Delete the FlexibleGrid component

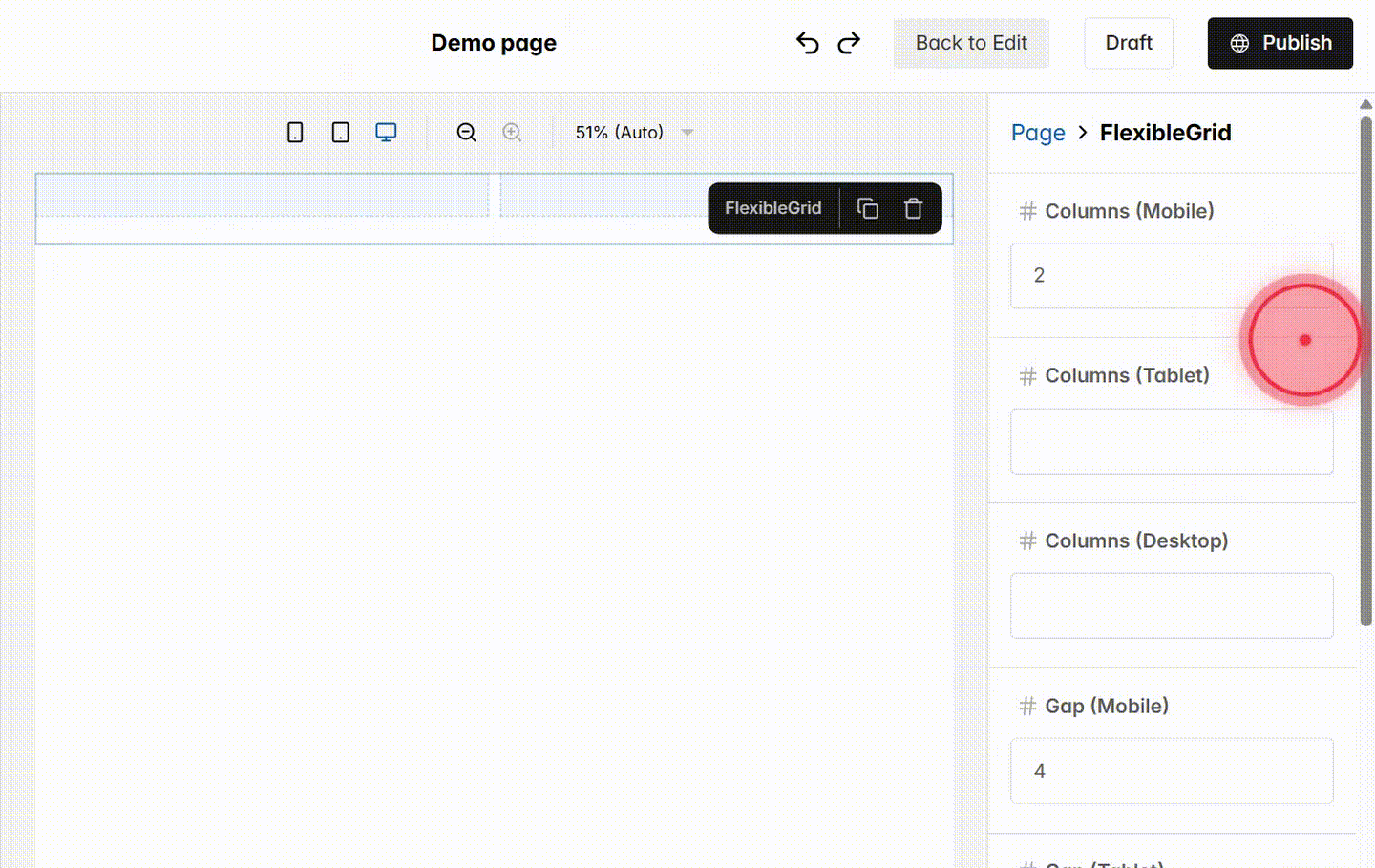(913, 207)
